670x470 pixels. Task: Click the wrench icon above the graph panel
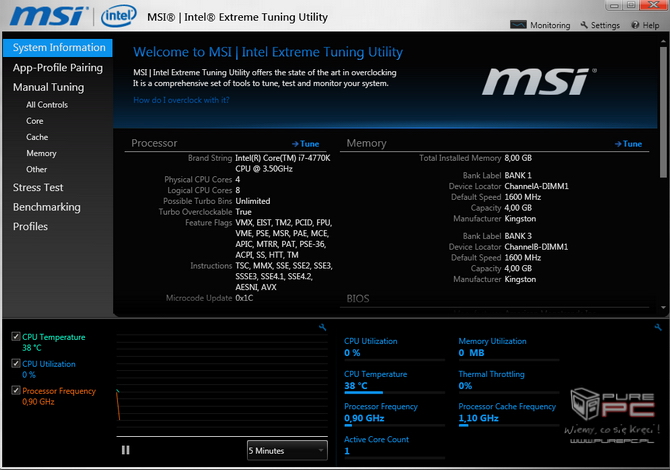click(323, 327)
